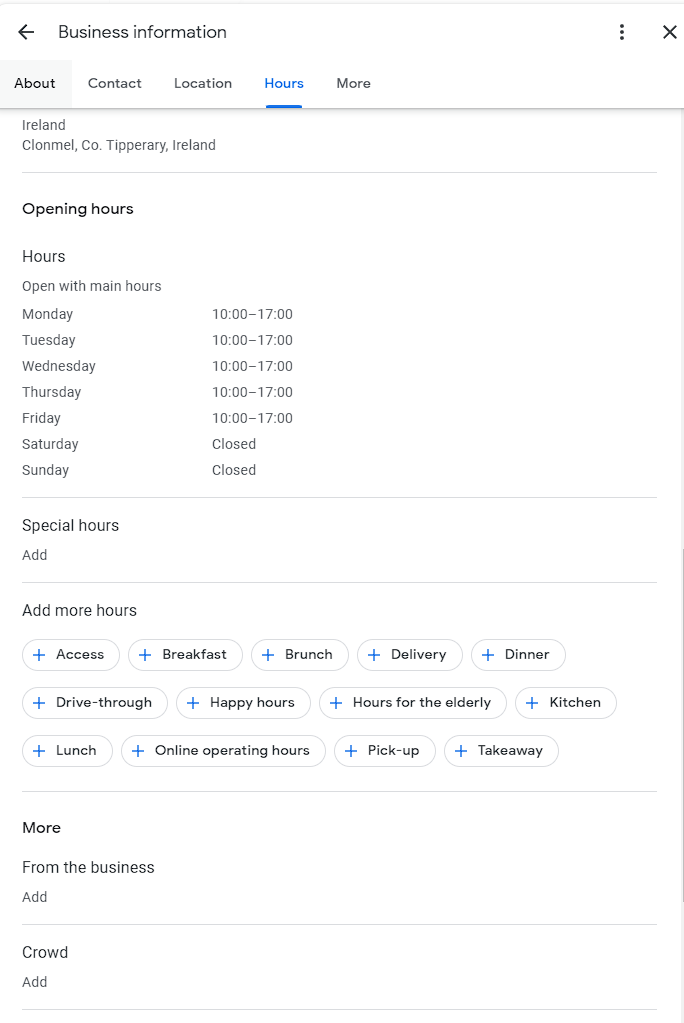Click the plus icon on Happy hours chip
The image size is (684, 1023).
[x=193, y=703]
